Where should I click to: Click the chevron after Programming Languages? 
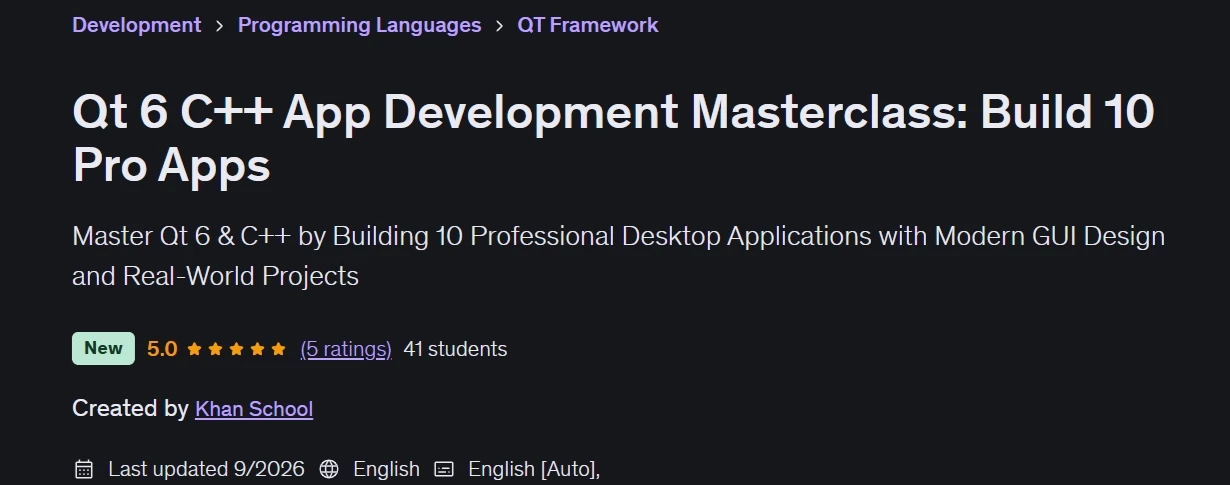point(499,26)
